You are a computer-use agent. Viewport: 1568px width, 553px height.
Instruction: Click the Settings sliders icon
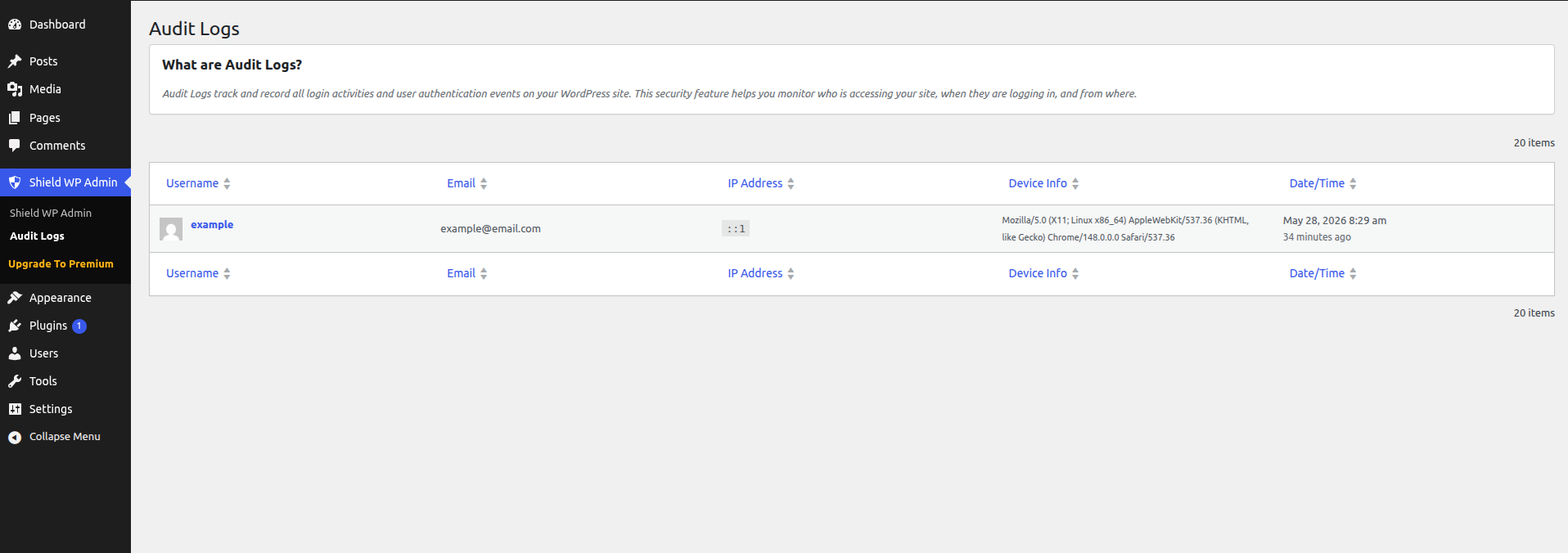15,409
